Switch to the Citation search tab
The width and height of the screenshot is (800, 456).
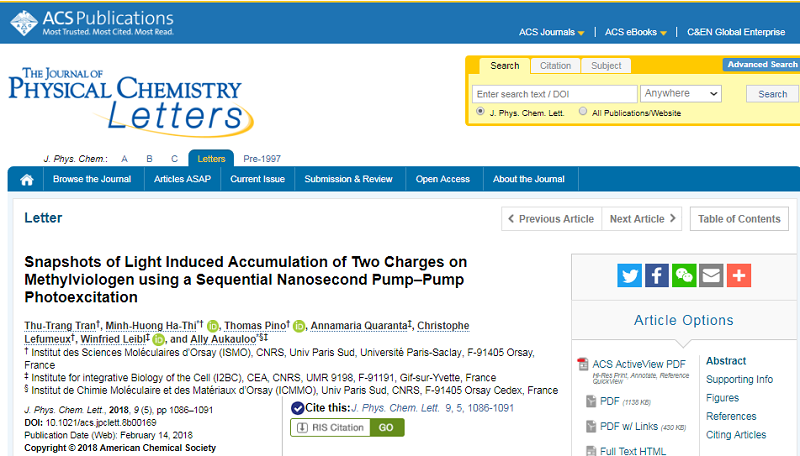[555, 66]
